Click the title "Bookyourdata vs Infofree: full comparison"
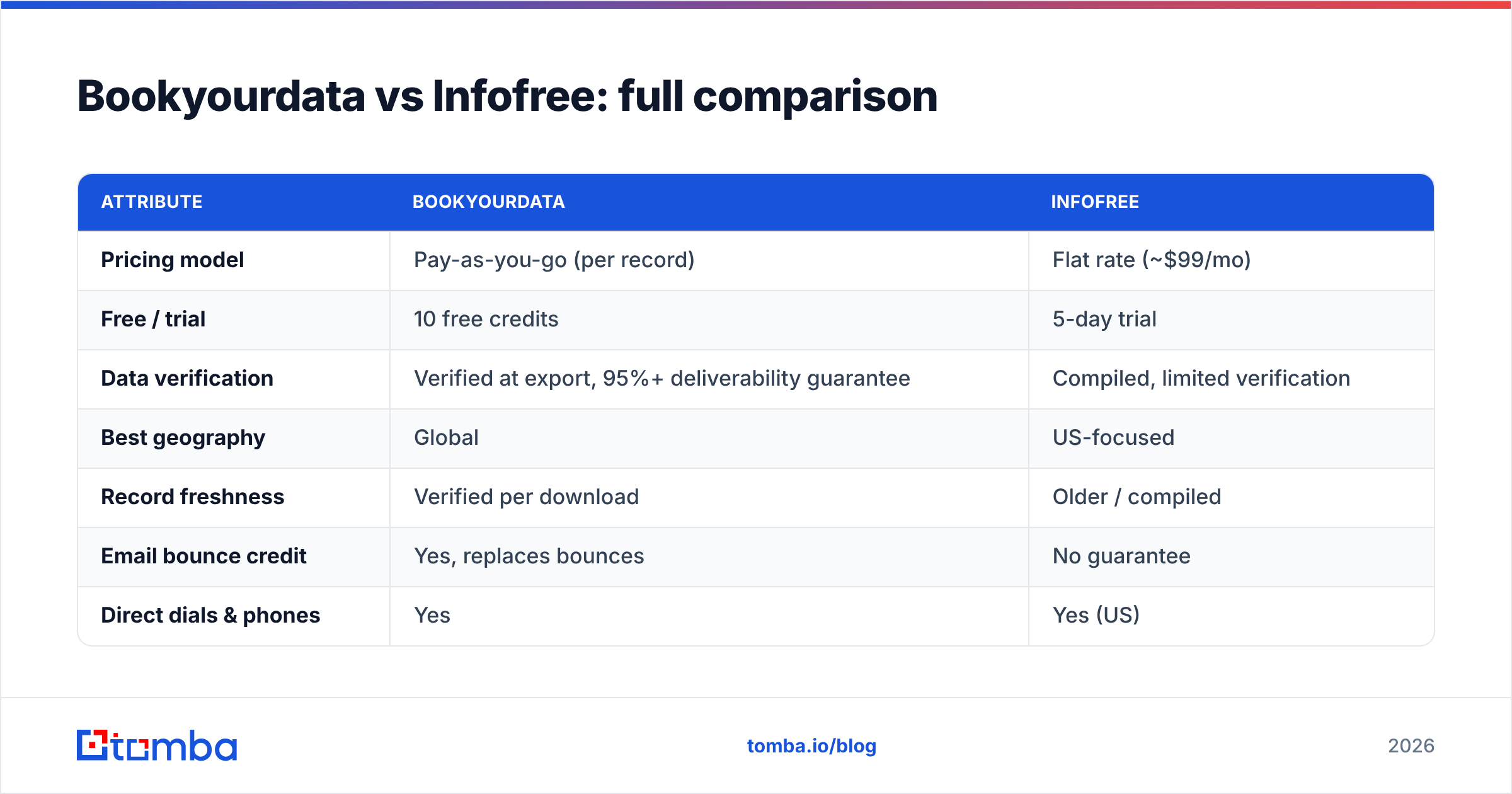Image resolution: width=1512 pixels, height=794 pixels. click(x=507, y=96)
